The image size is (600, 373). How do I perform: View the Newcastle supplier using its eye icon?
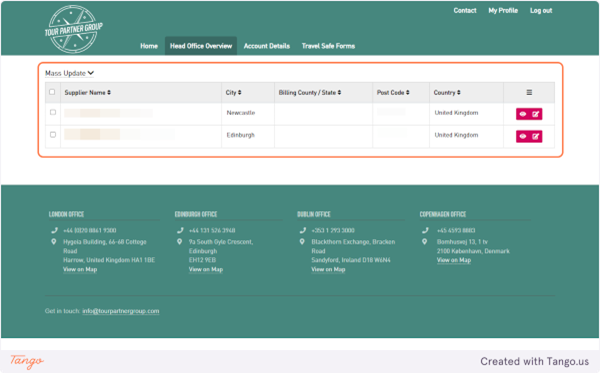coord(523,114)
